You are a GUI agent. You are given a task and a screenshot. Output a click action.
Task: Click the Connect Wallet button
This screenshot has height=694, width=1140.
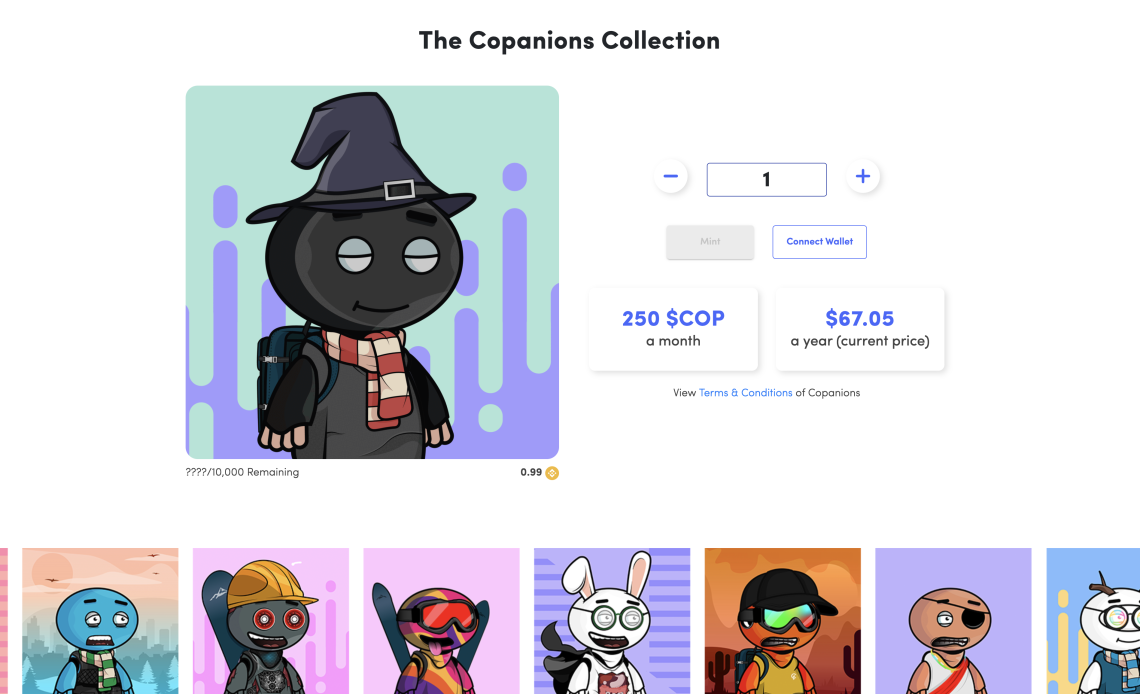point(819,242)
